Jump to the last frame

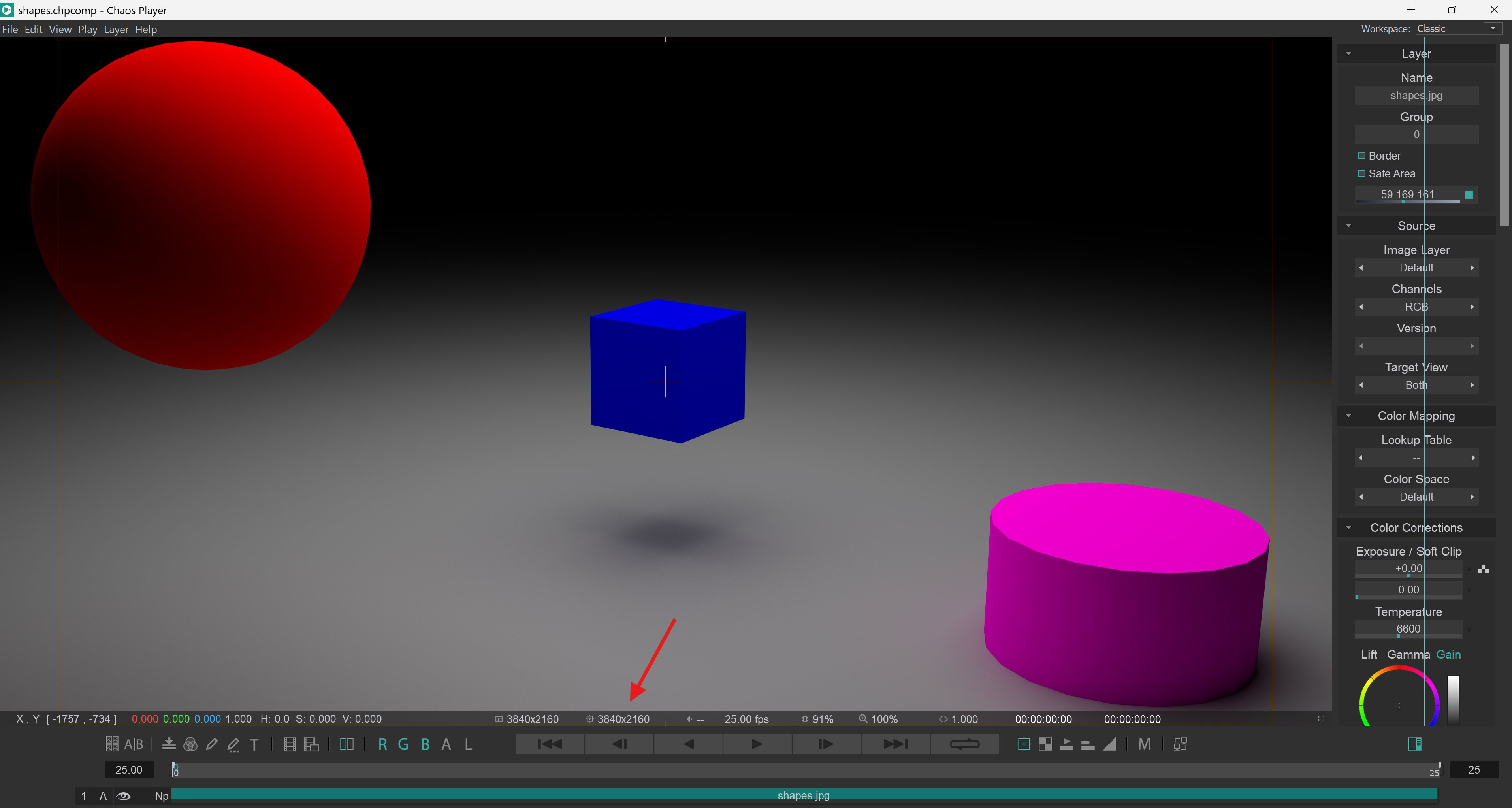(896, 744)
